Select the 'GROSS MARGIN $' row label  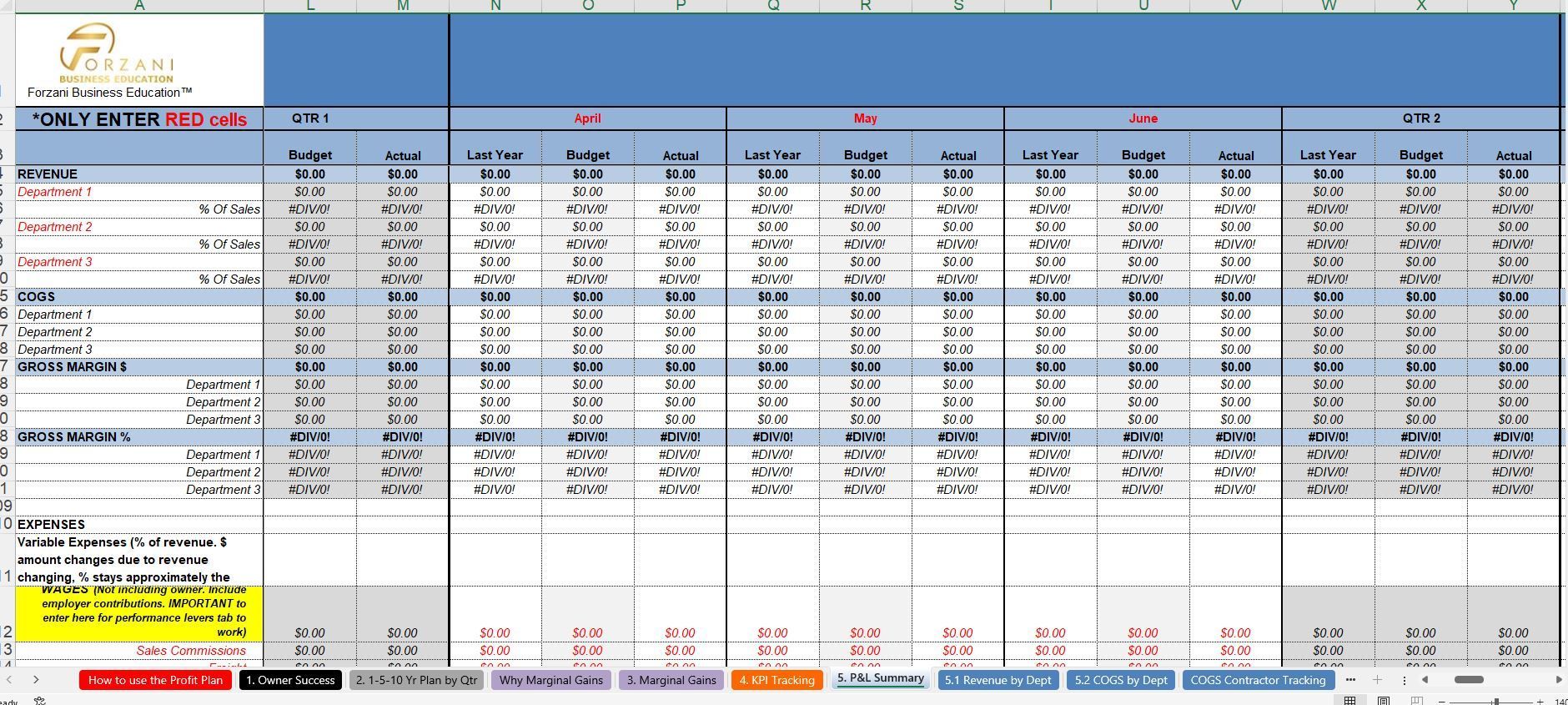click(x=139, y=367)
